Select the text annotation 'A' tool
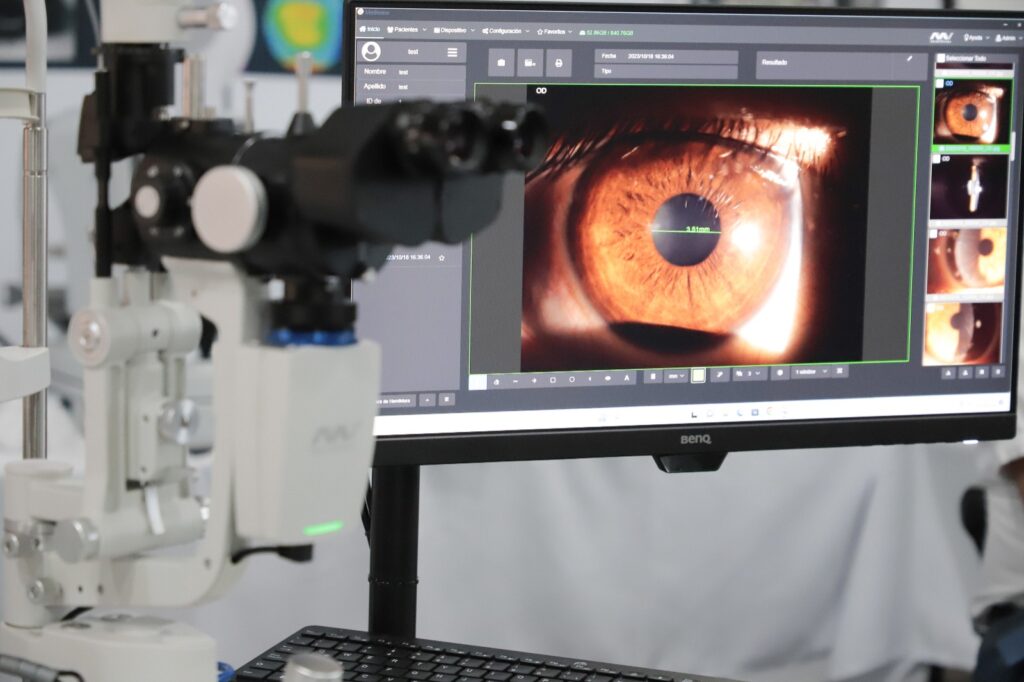 coord(627,378)
